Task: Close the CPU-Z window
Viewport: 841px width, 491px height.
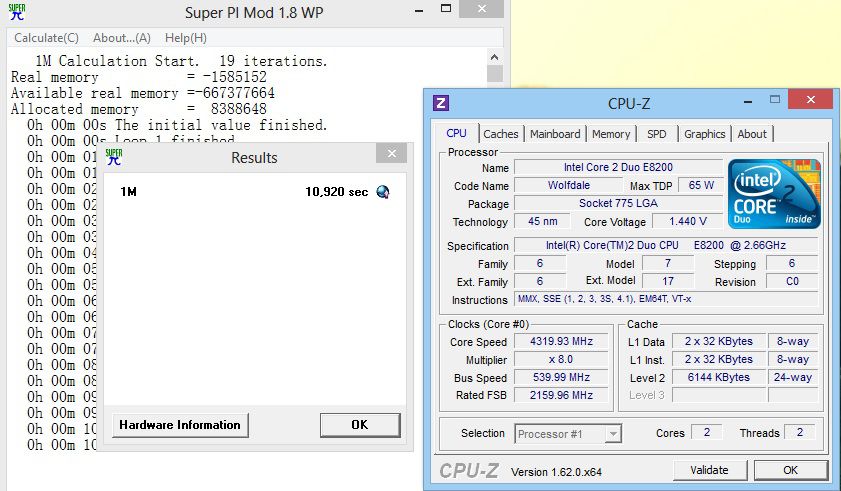Action: [811, 99]
